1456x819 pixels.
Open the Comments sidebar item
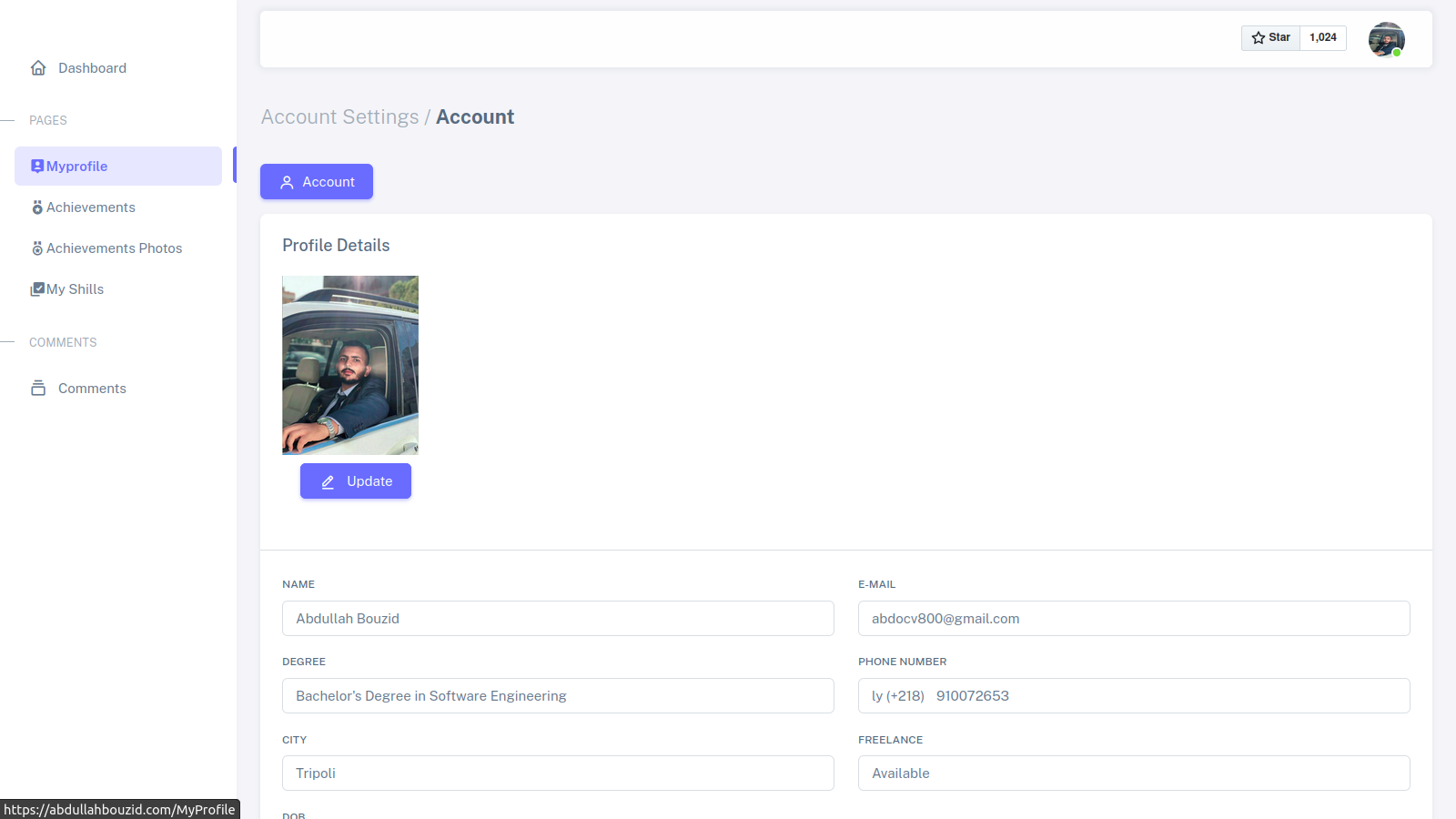(x=92, y=389)
